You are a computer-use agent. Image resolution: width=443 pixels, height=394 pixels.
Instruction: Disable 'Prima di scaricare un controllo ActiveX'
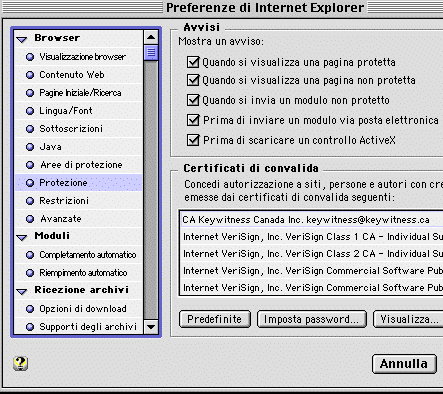[193, 140]
